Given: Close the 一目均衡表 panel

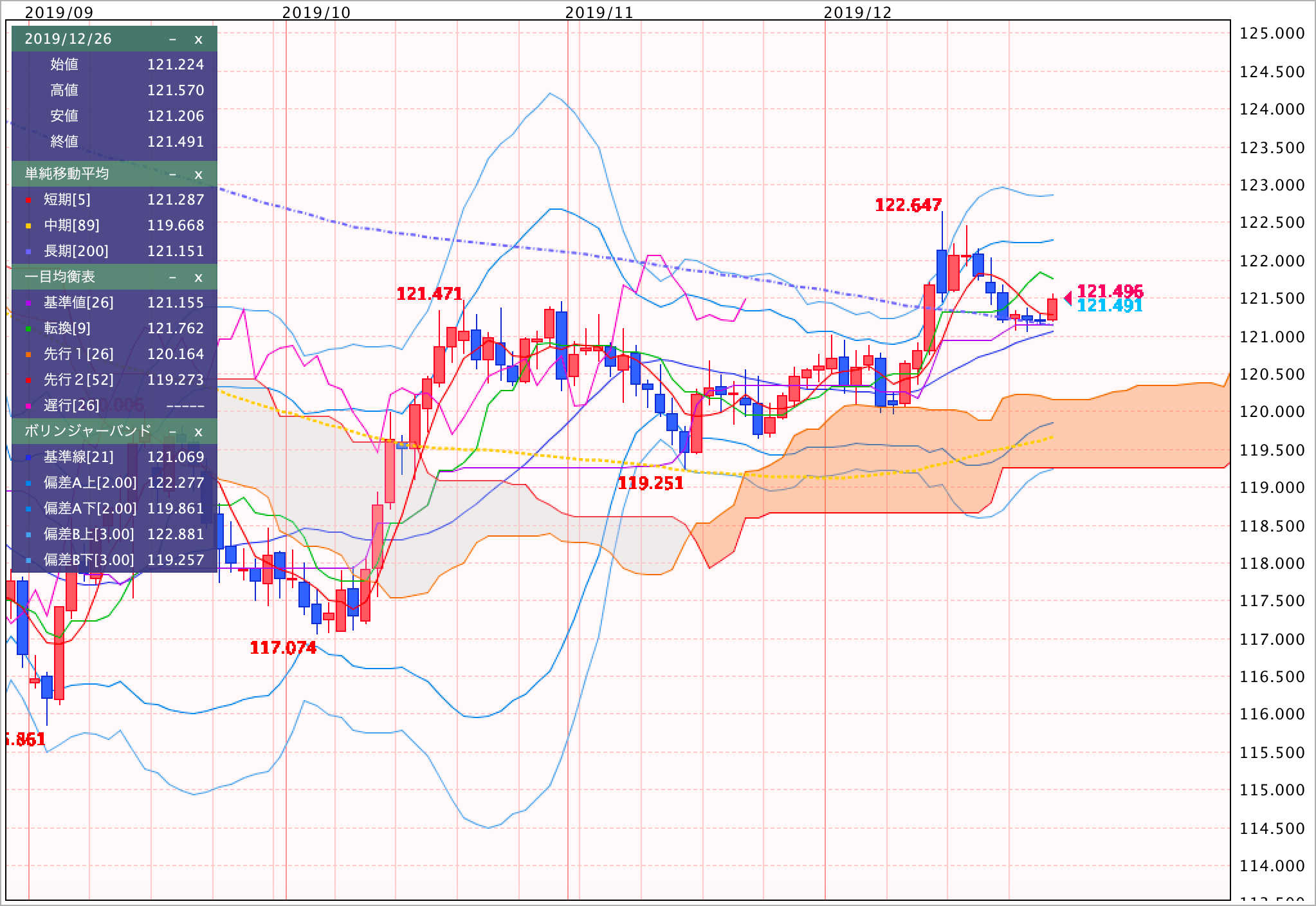Looking at the screenshot, I should tap(198, 277).
